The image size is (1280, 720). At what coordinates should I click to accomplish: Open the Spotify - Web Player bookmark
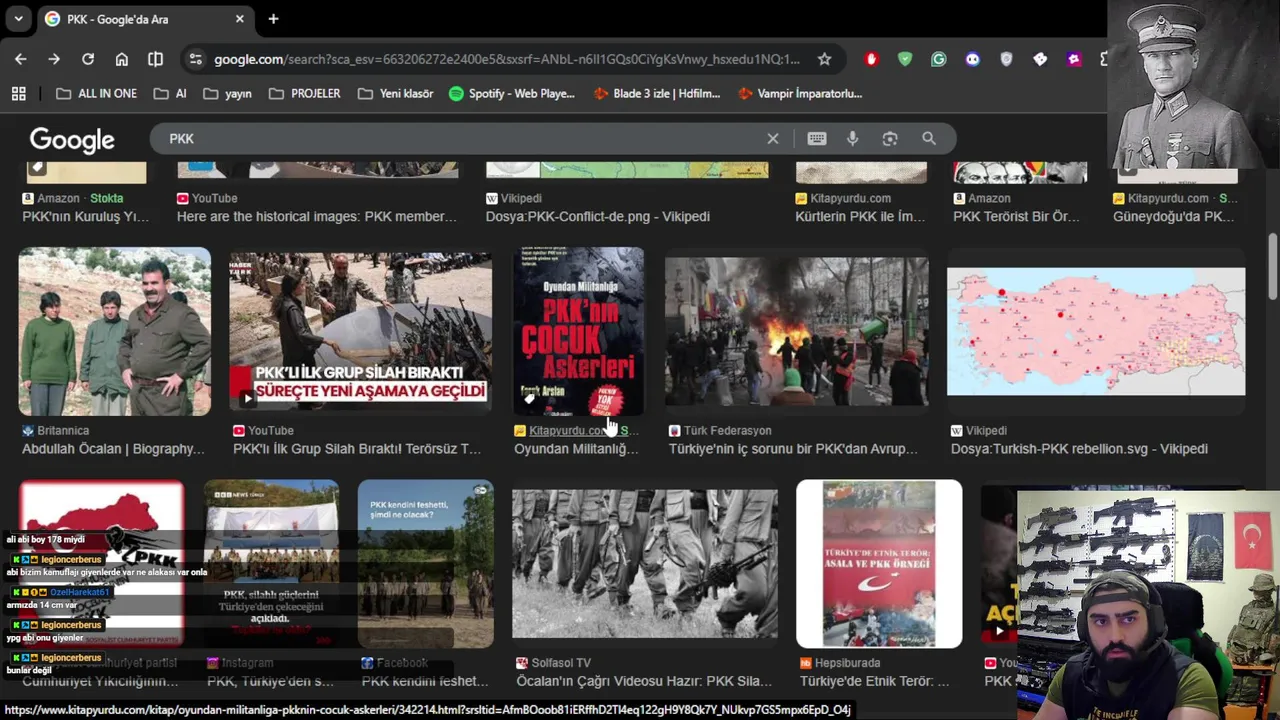512,93
